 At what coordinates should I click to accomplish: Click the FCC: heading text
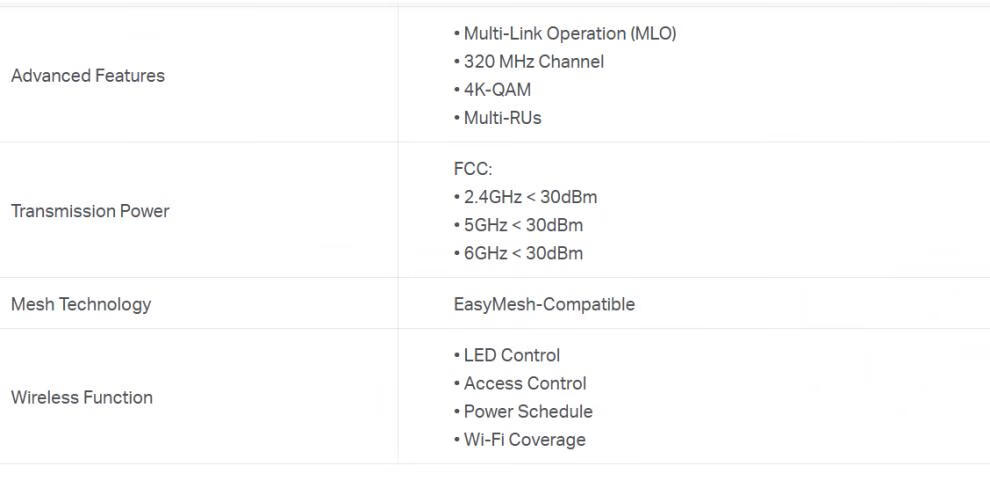pos(473,169)
